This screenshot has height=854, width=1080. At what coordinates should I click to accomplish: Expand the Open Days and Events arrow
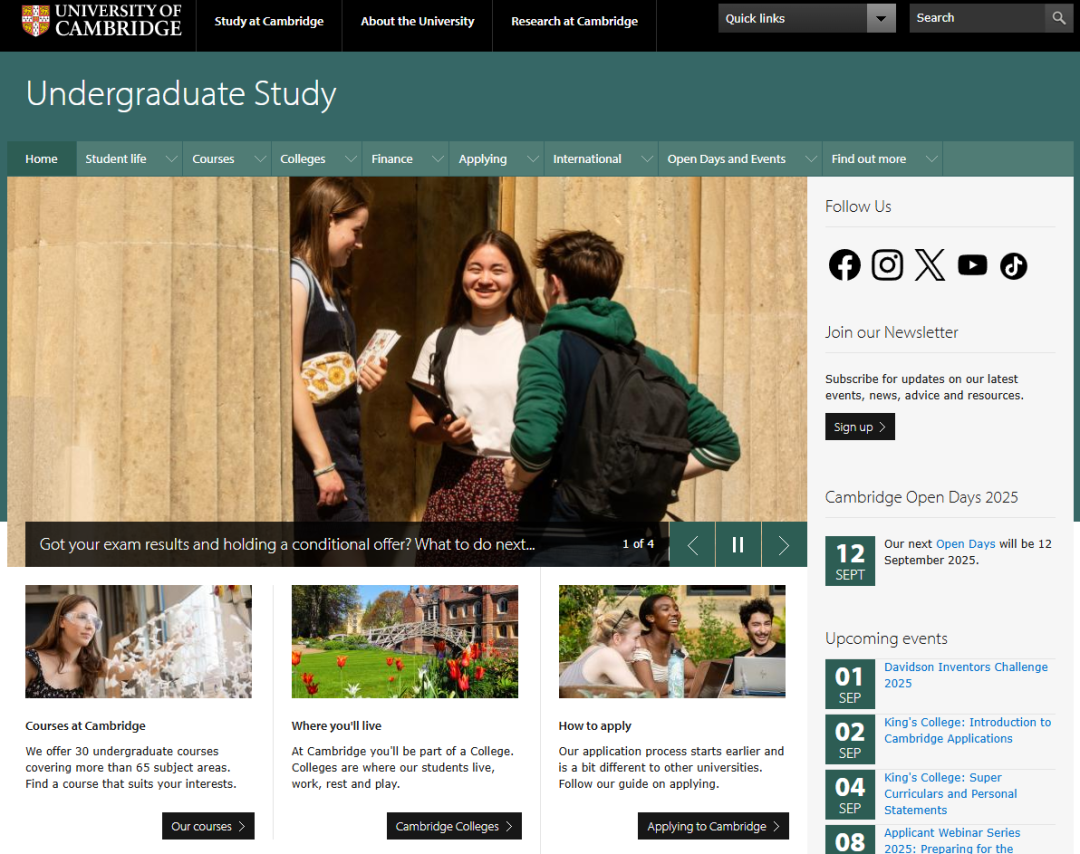click(811, 159)
